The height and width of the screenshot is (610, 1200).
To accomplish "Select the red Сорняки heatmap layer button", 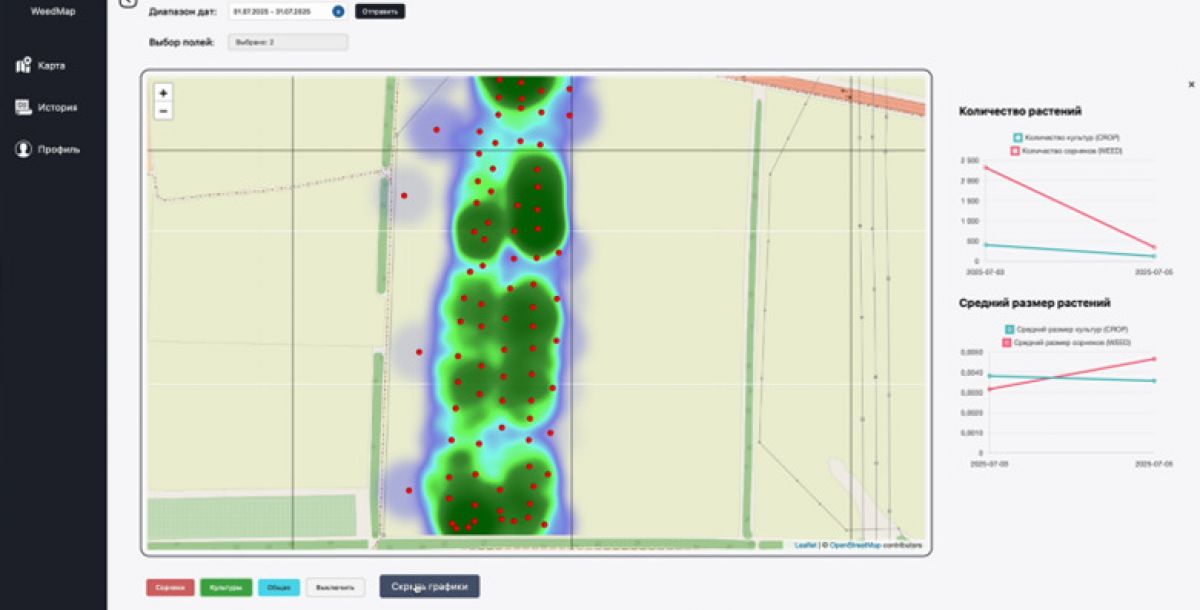I will 170,588.
